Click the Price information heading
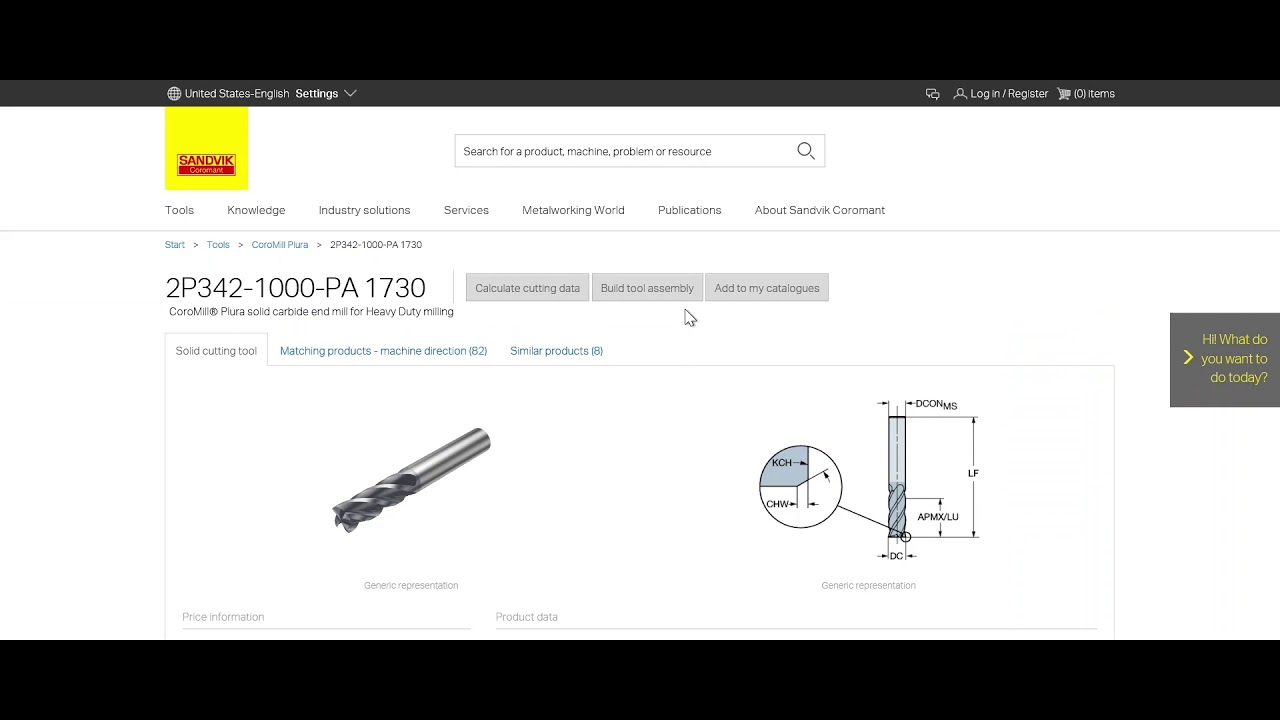1280x720 pixels. point(223,617)
